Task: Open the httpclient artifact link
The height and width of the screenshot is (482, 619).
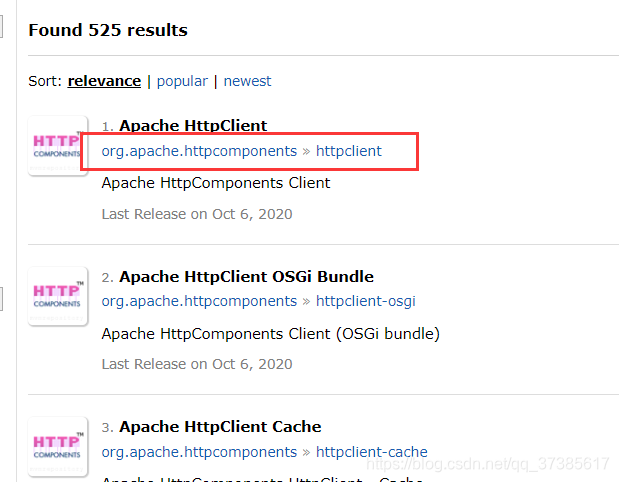Action: tap(349, 151)
